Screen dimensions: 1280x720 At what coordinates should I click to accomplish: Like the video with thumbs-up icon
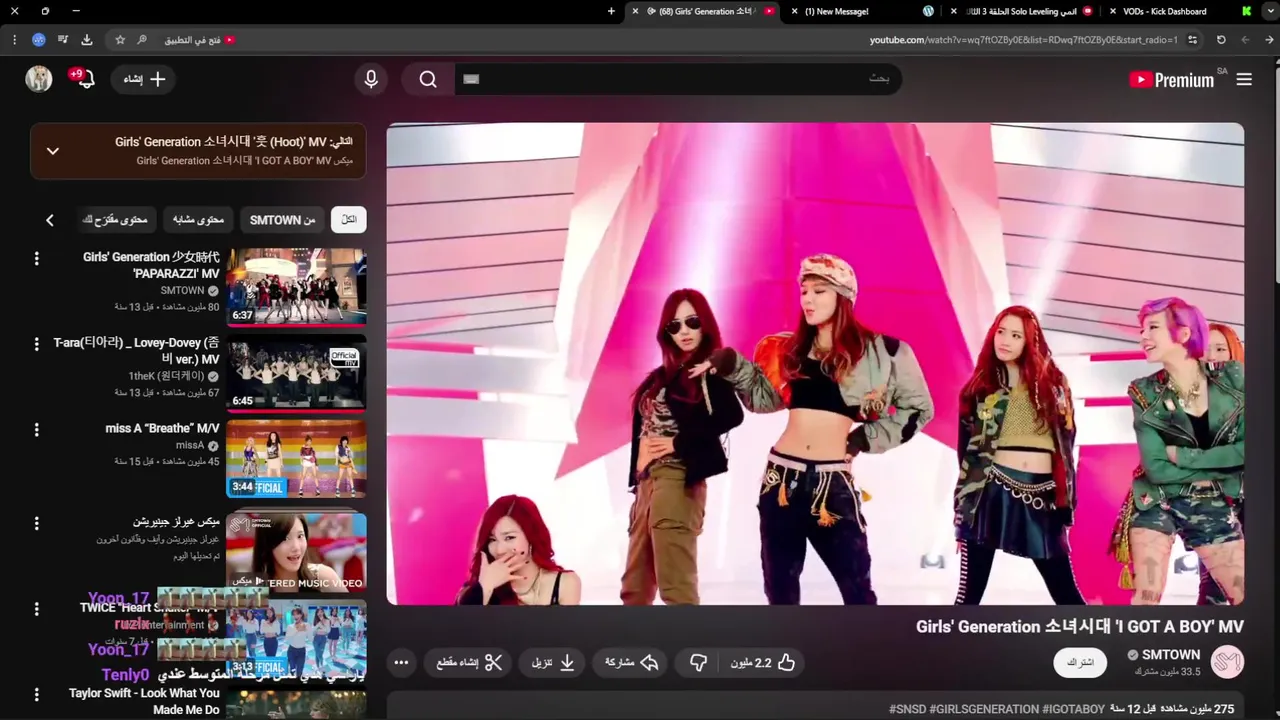[x=764, y=662]
